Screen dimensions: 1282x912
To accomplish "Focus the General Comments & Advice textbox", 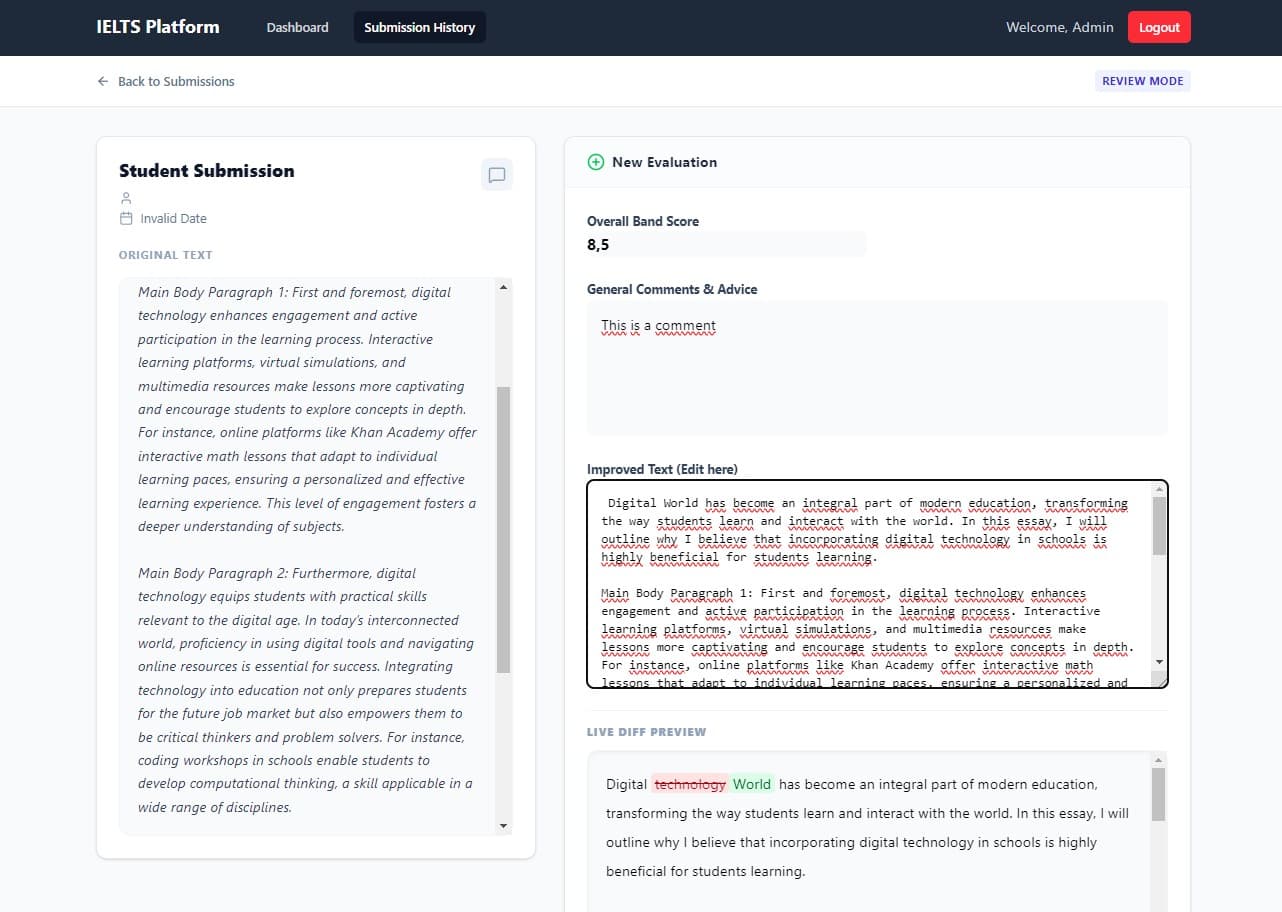I will (x=876, y=368).
